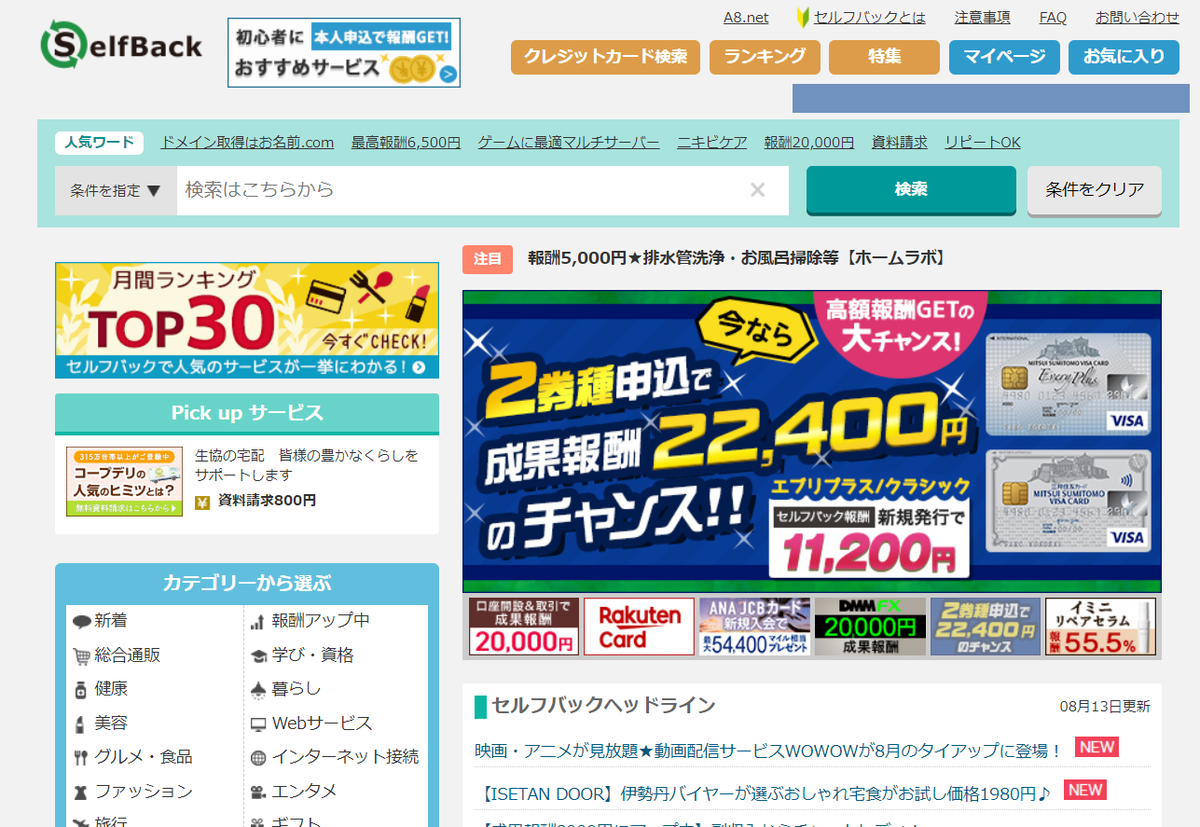The image size is (1200, 827).
Task: Click the 学び・資格 graduation cap icon
Action: tap(257, 656)
